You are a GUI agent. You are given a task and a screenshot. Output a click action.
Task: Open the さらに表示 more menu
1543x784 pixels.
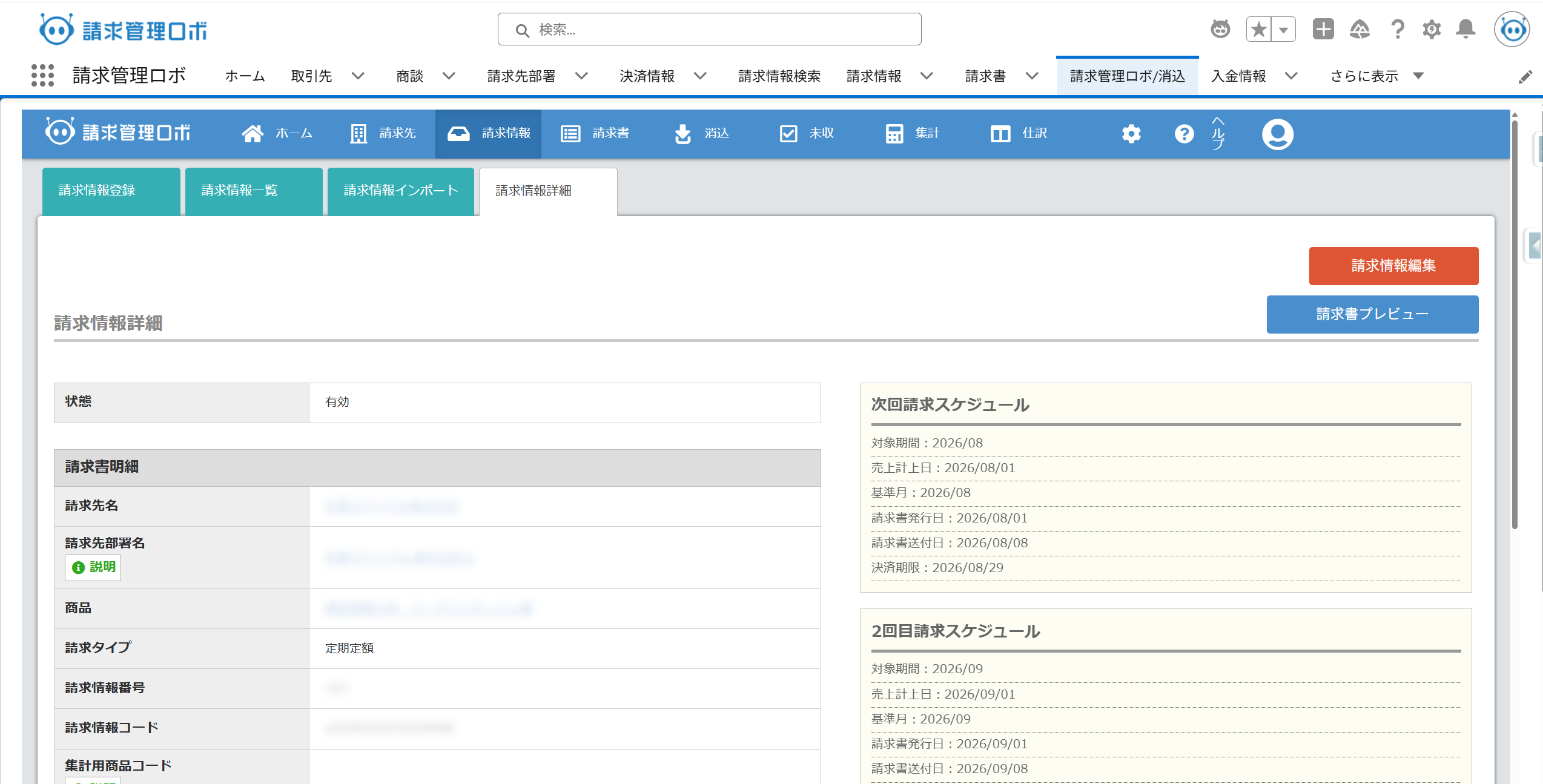pyautogui.click(x=1376, y=76)
